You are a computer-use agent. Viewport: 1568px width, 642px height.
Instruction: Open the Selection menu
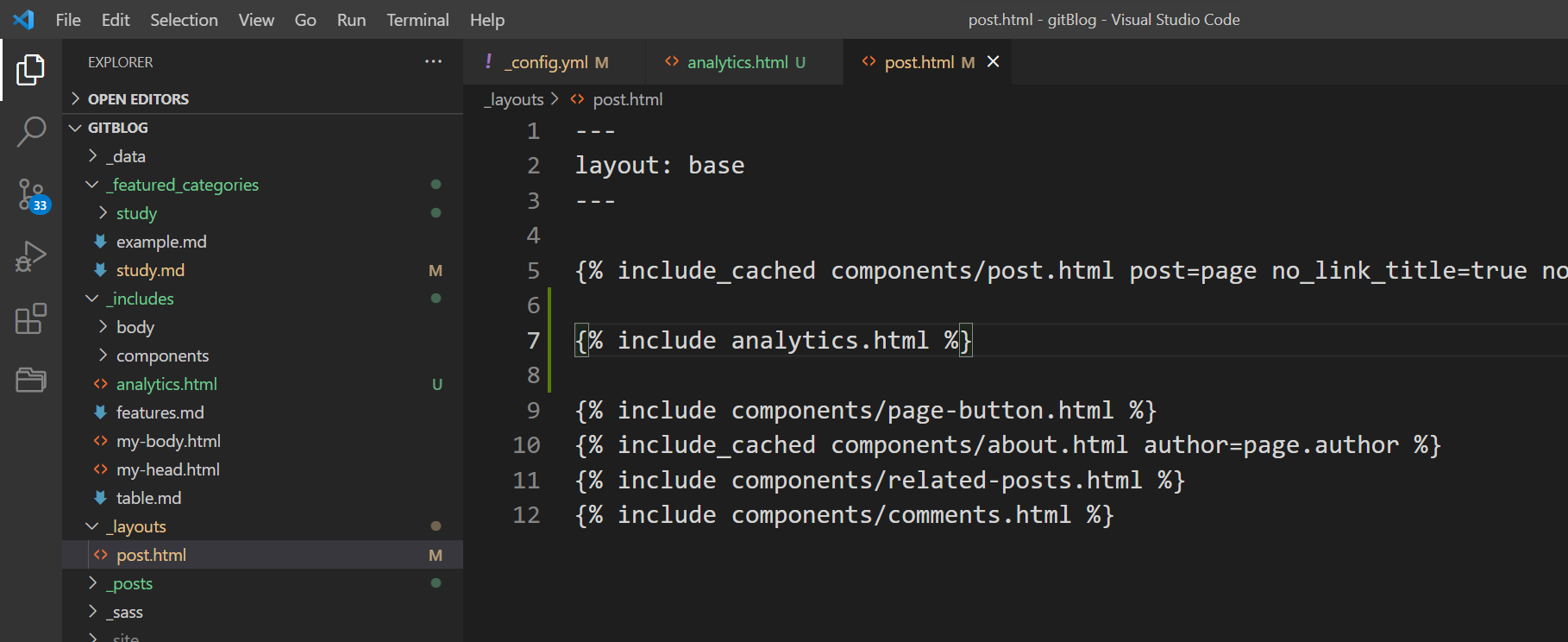tap(184, 19)
